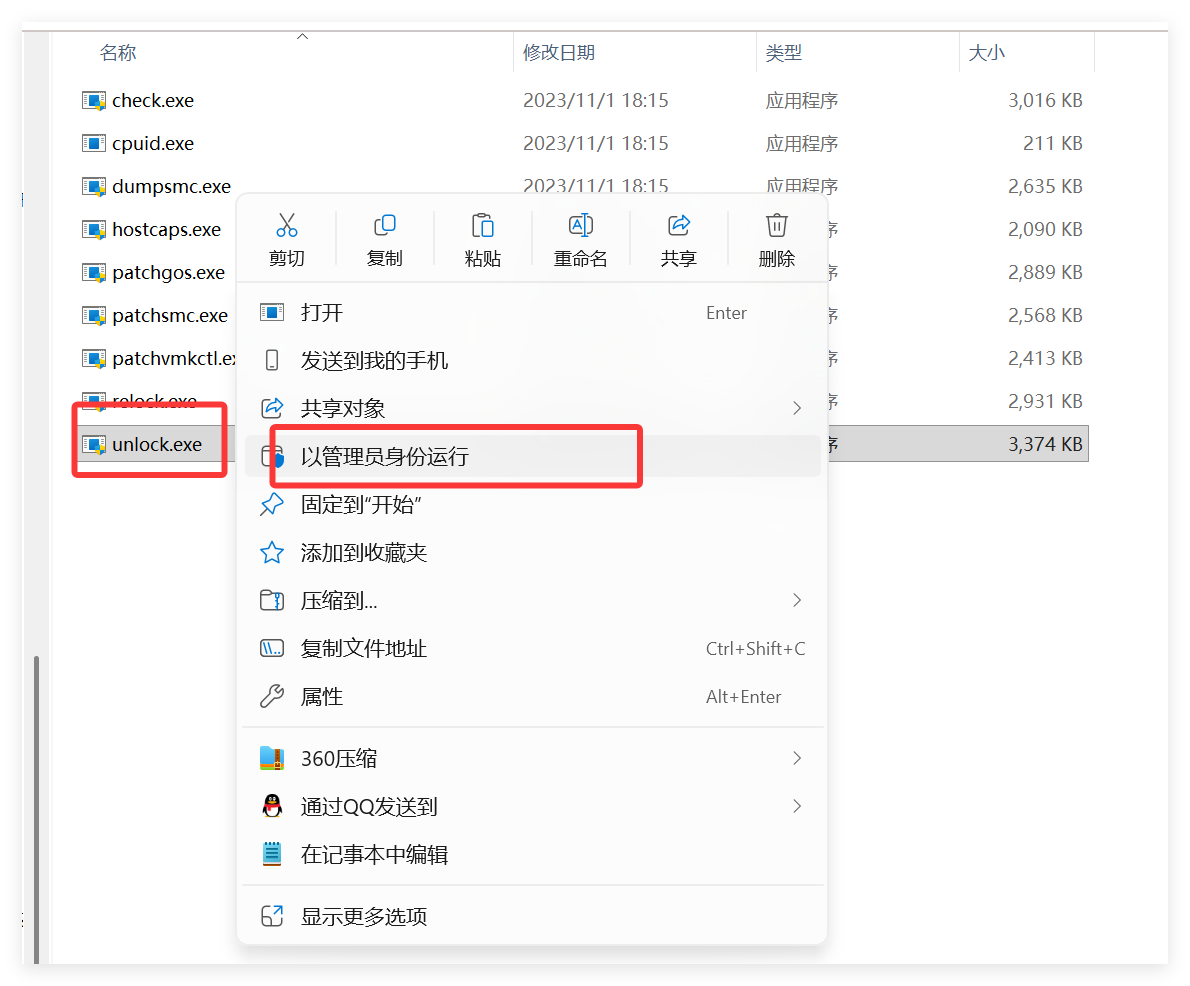The width and height of the screenshot is (1190, 986).
Task: Click the left pane vertical scrollbar
Action: click(x=36, y=809)
